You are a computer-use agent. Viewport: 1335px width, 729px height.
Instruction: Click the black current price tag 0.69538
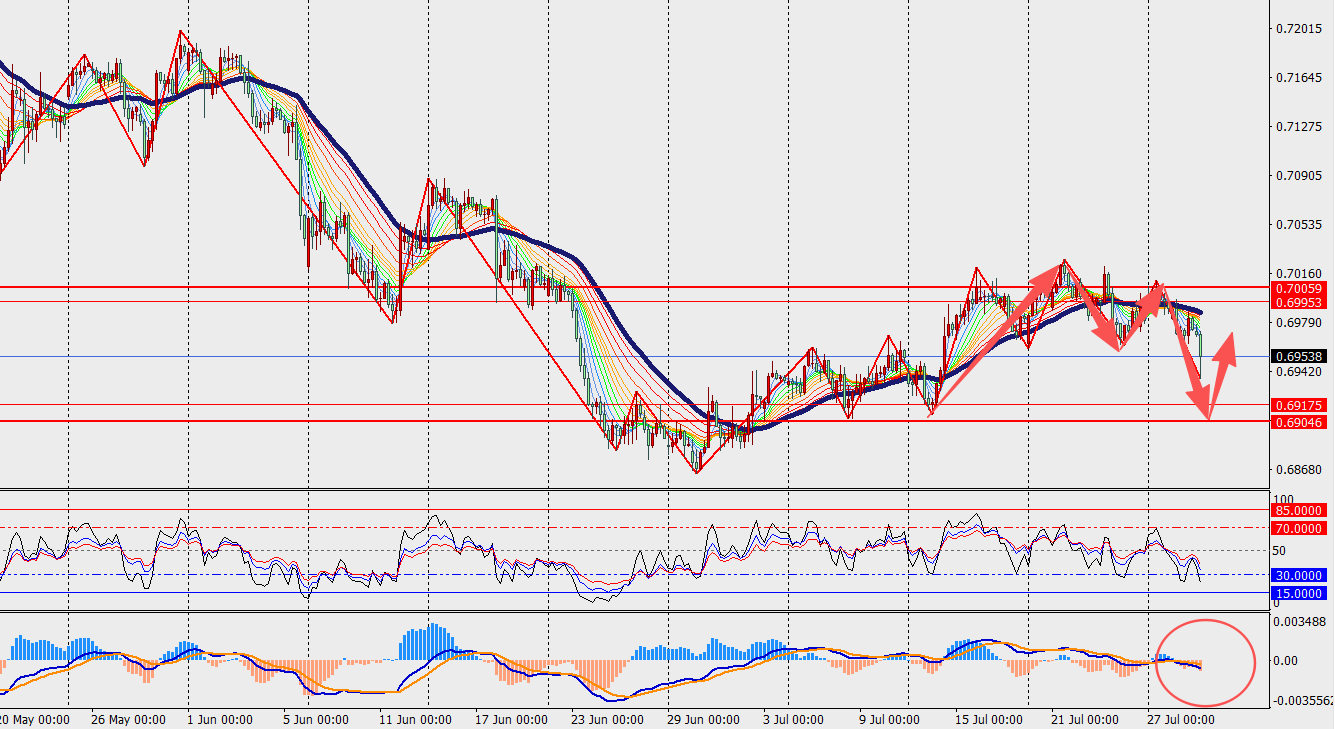(x=1300, y=356)
